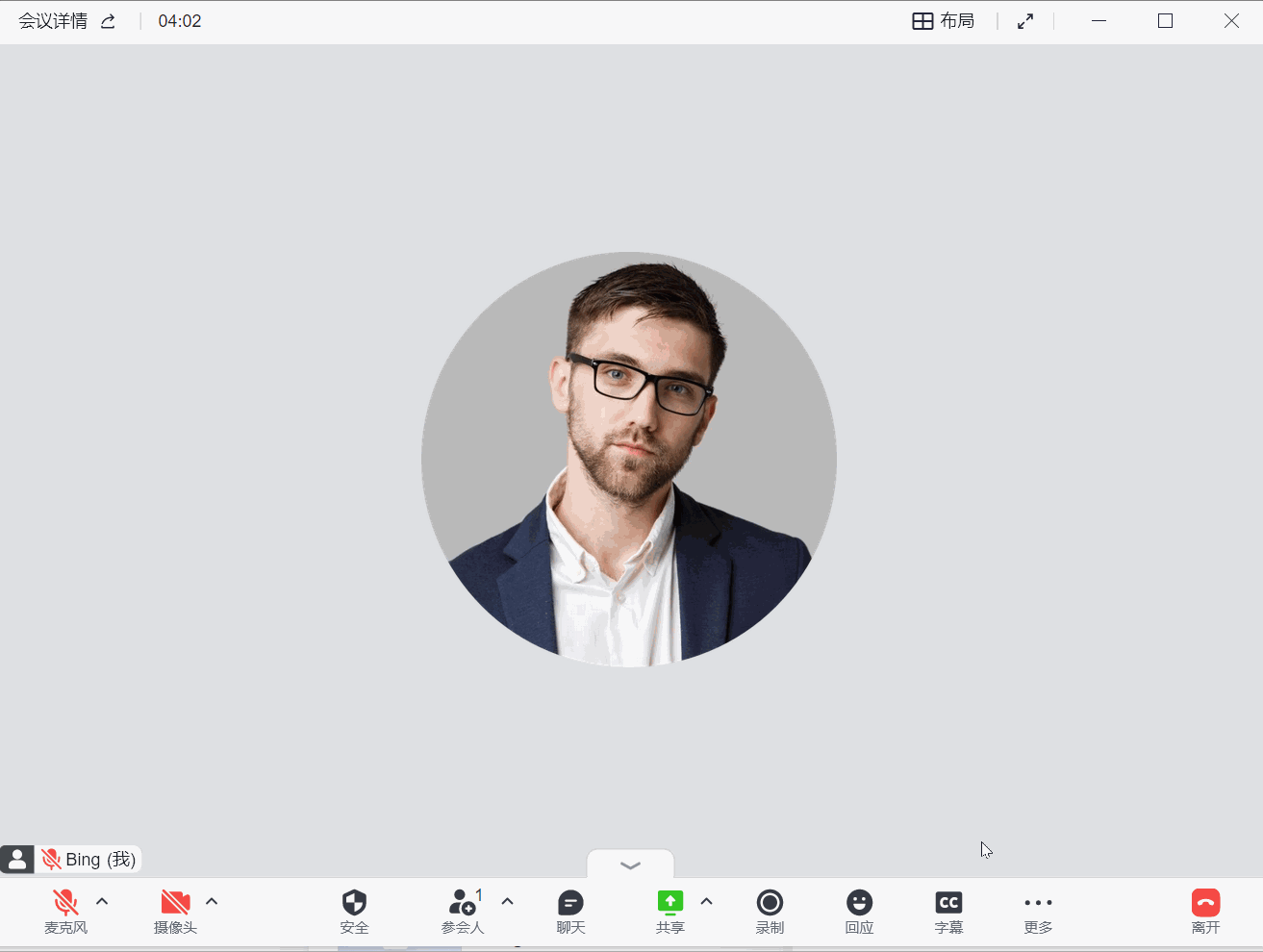1263x952 pixels.
Task: Open the Chat (聊天) panel
Action: click(570, 910)
